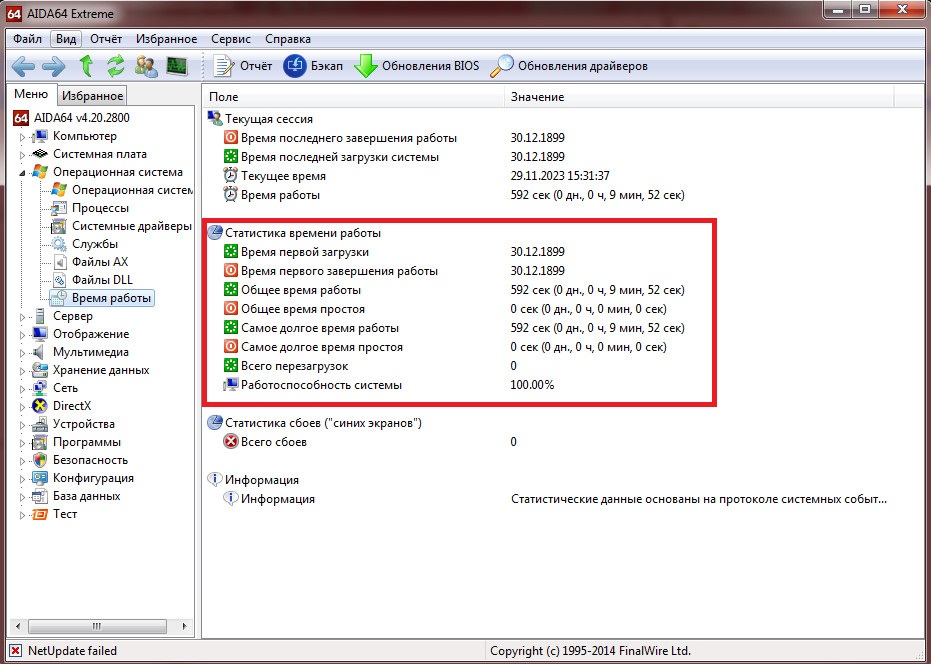Click the sidebar scrollbar left arrow
Viewport: 931px width, 664px height.
click(x=17, y=626)
